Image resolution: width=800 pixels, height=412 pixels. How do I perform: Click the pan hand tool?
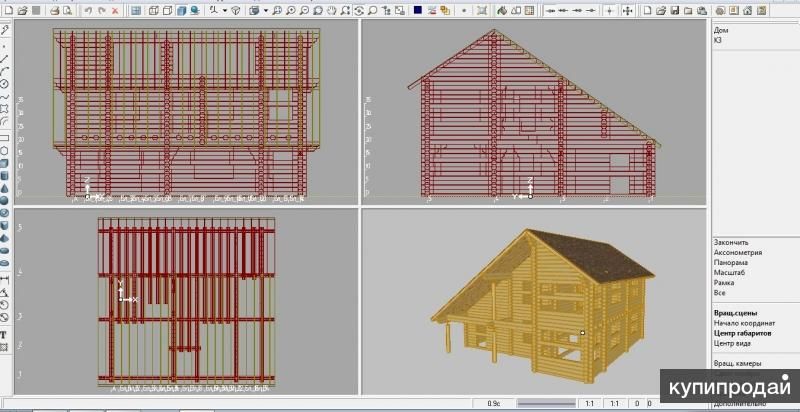coord(332,10)
